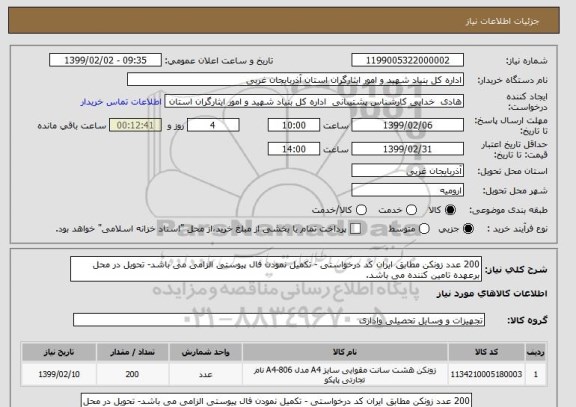The height and width of the screenshot is (407, 576).
Task: Click the deadline time field 10:00
Action: tap(294, 125)
